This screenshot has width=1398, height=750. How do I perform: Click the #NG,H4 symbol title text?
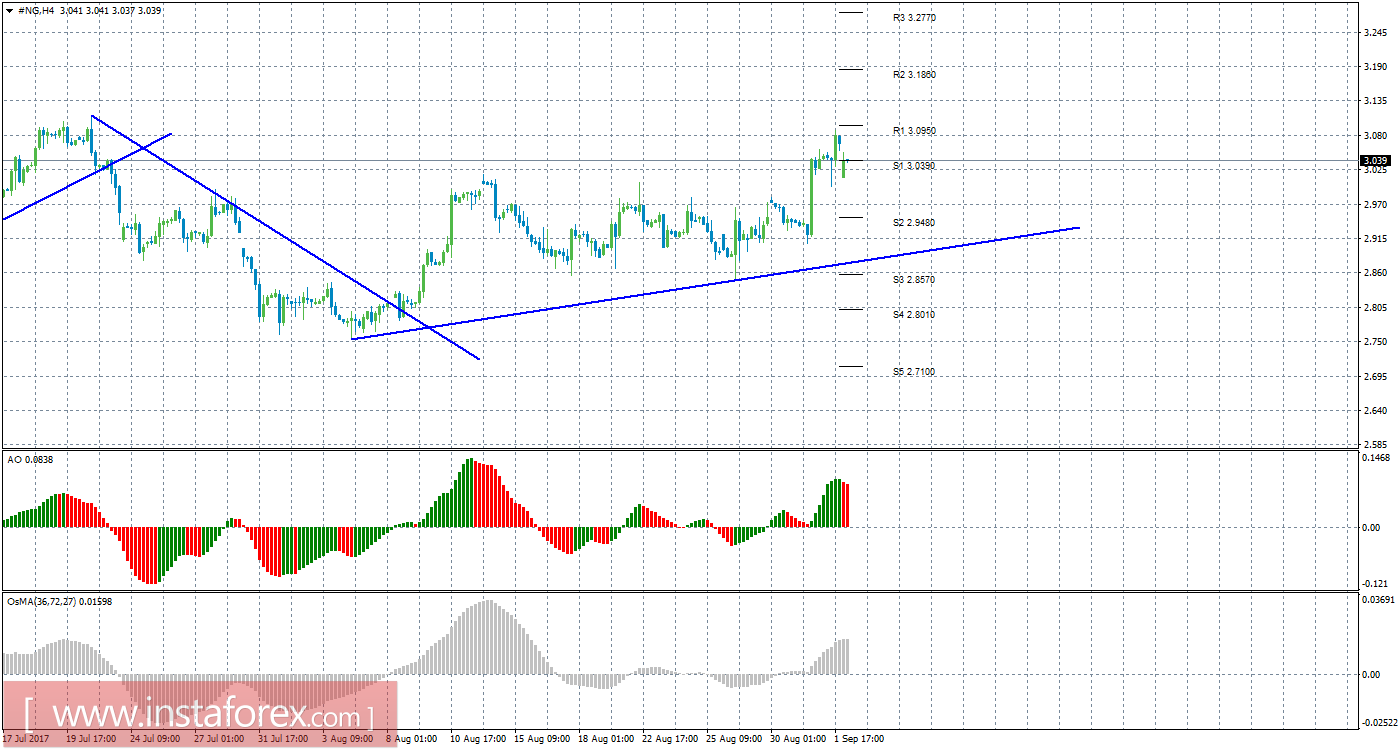35,10
